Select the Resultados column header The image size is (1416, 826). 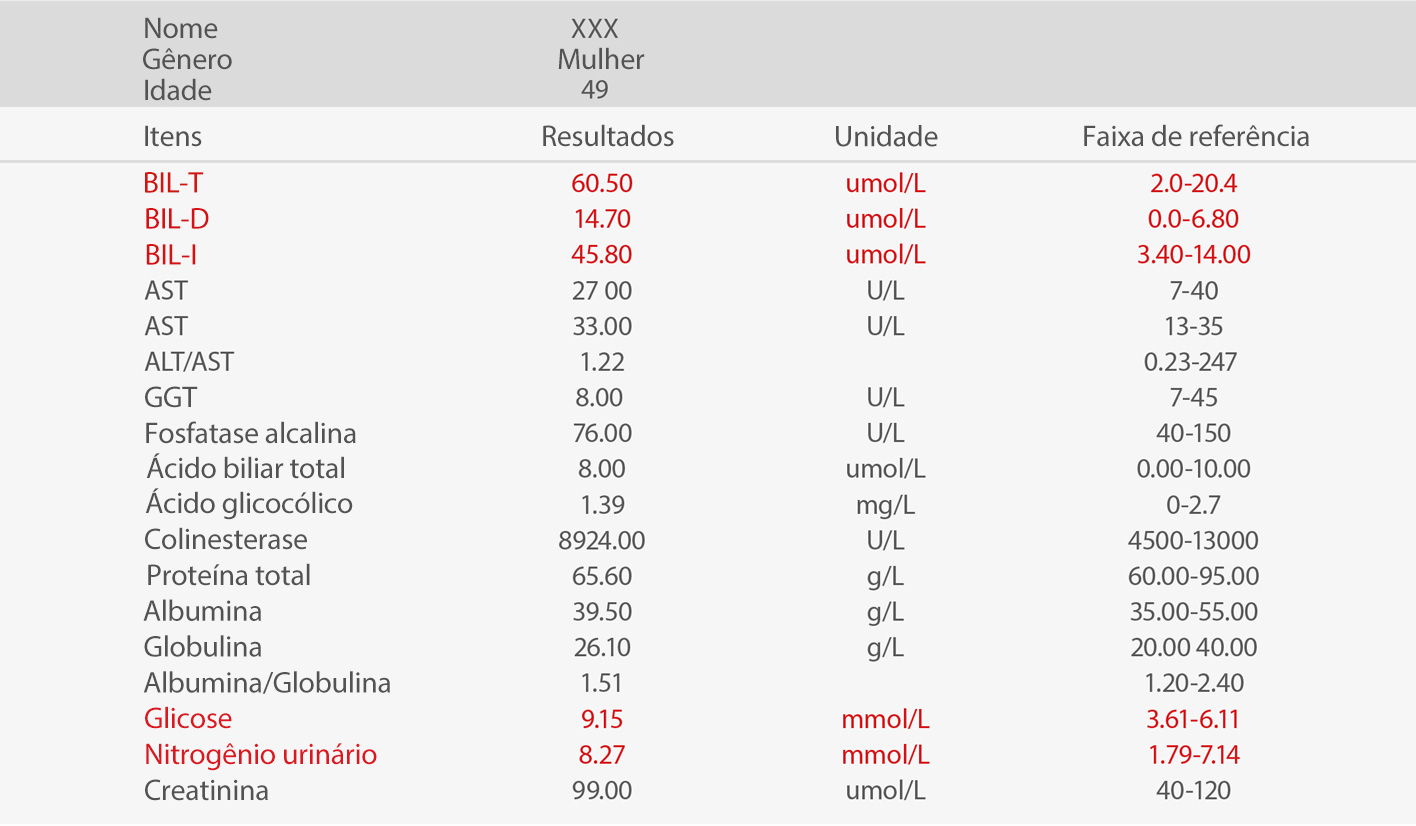click(607, 136)
